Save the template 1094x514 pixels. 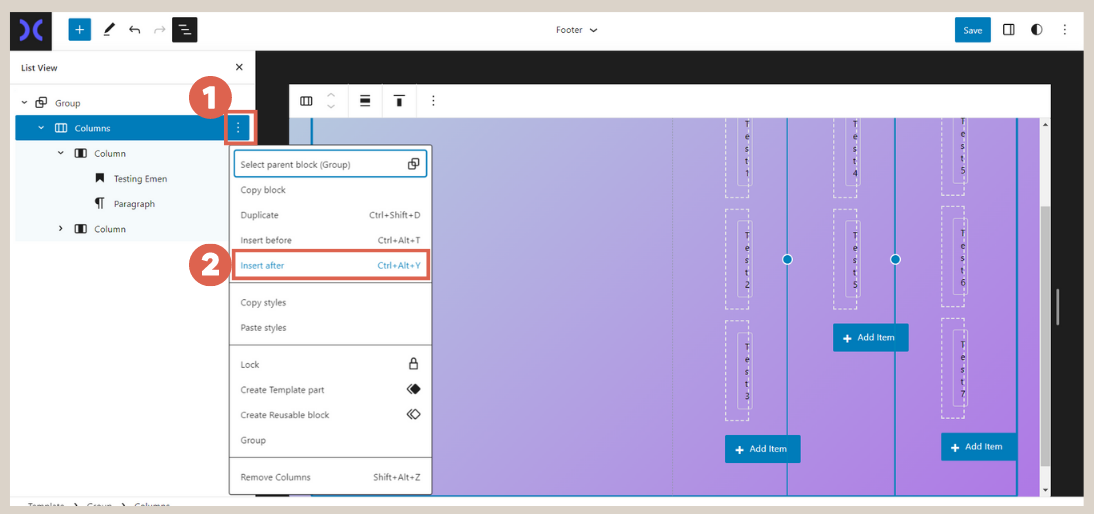[x=973, y=30]
